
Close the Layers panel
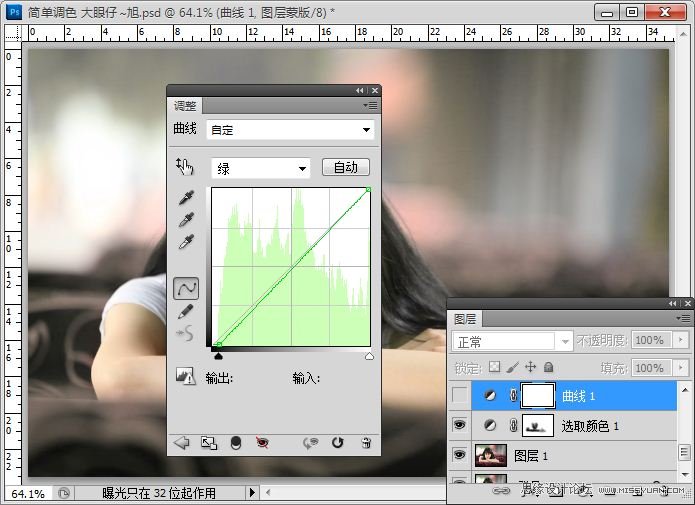(688, 303)
